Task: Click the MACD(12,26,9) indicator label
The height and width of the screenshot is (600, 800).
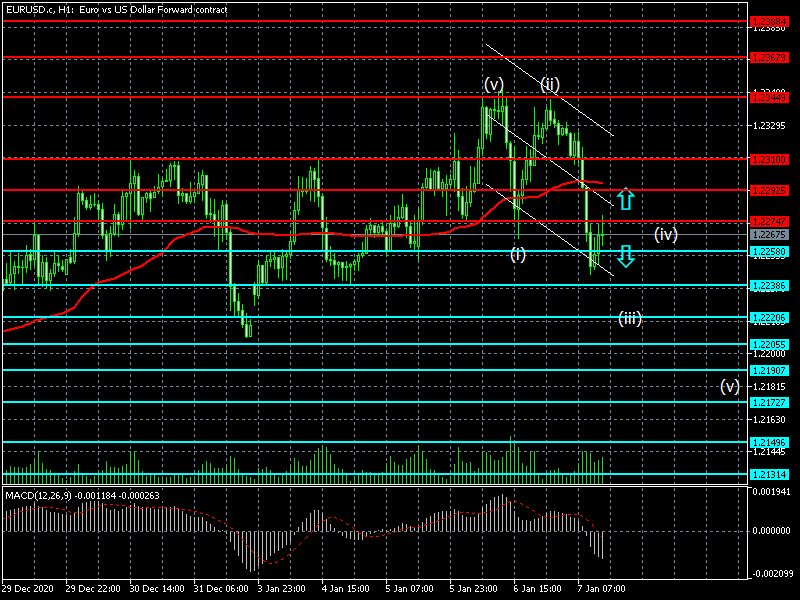Action: tap(82, 494)
